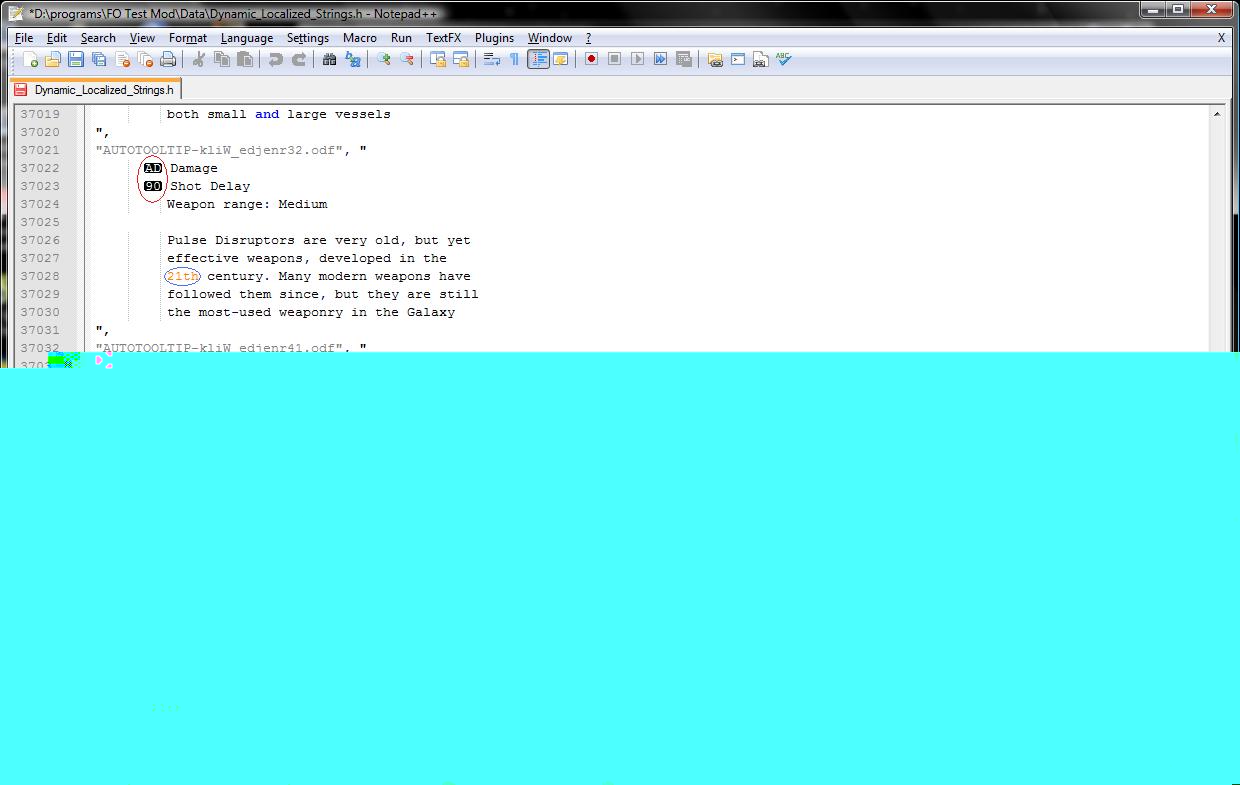
Task: Toggle the Word Wrap toolbar button
Action: 492,60
